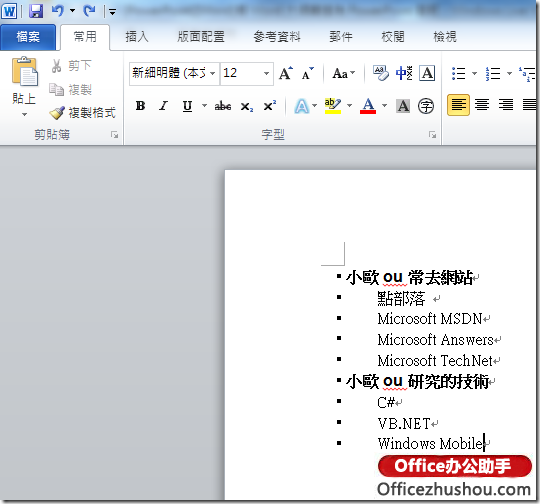Image resolution: width=540 pixels, height=504 pixels.
Task: Click the line Microsoft Answers
Action: coord(435,340)
